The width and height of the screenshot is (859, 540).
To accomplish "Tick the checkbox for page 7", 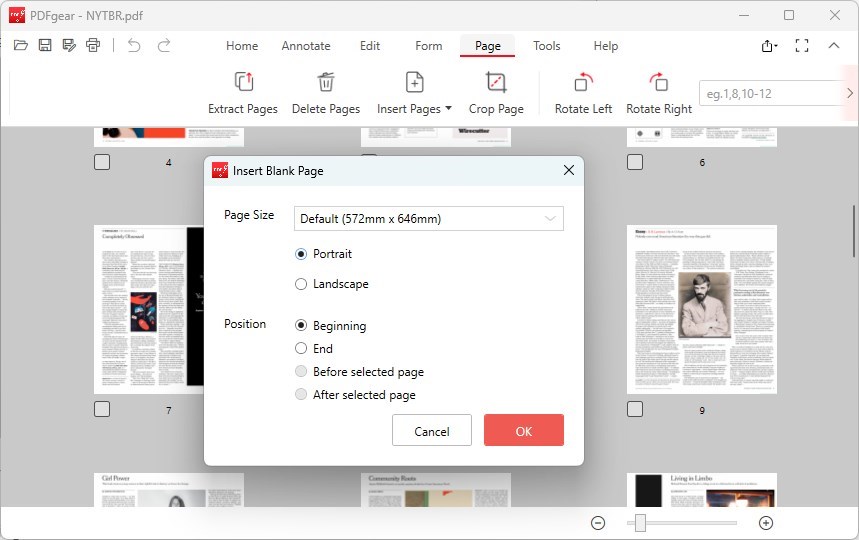I will coord(102,409).
